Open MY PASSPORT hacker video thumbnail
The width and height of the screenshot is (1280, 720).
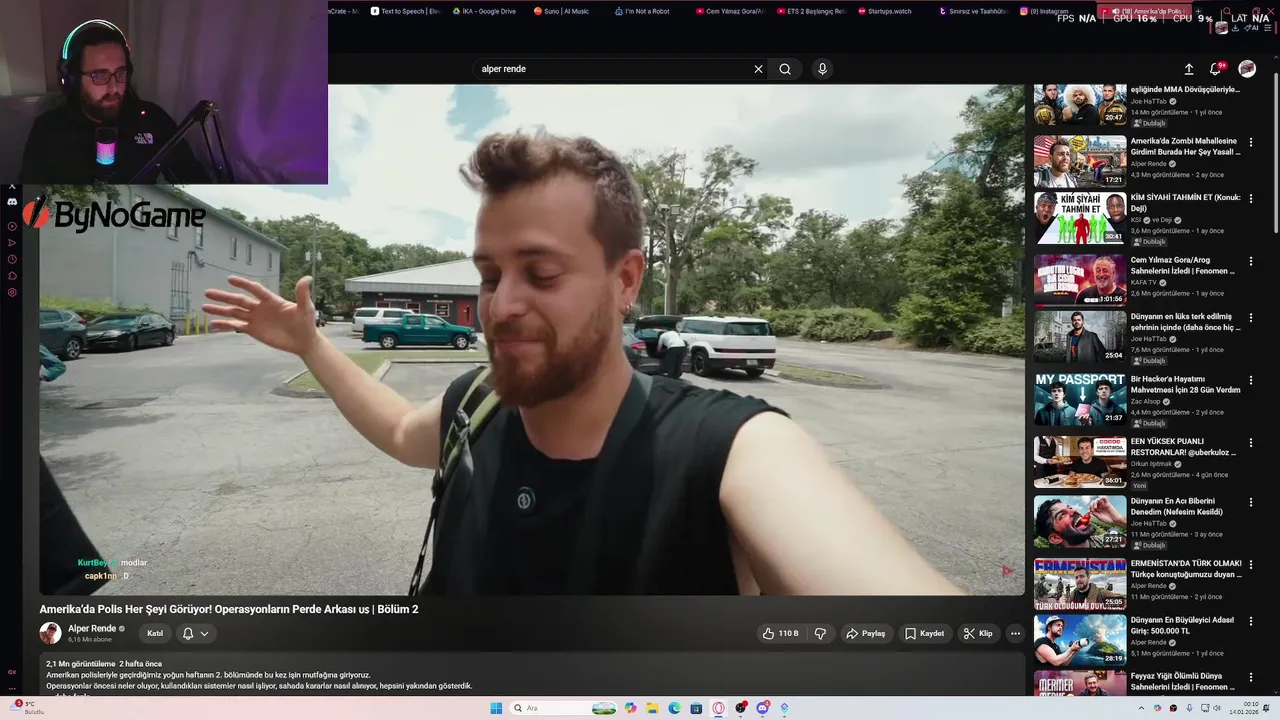tap(1080, 399)
